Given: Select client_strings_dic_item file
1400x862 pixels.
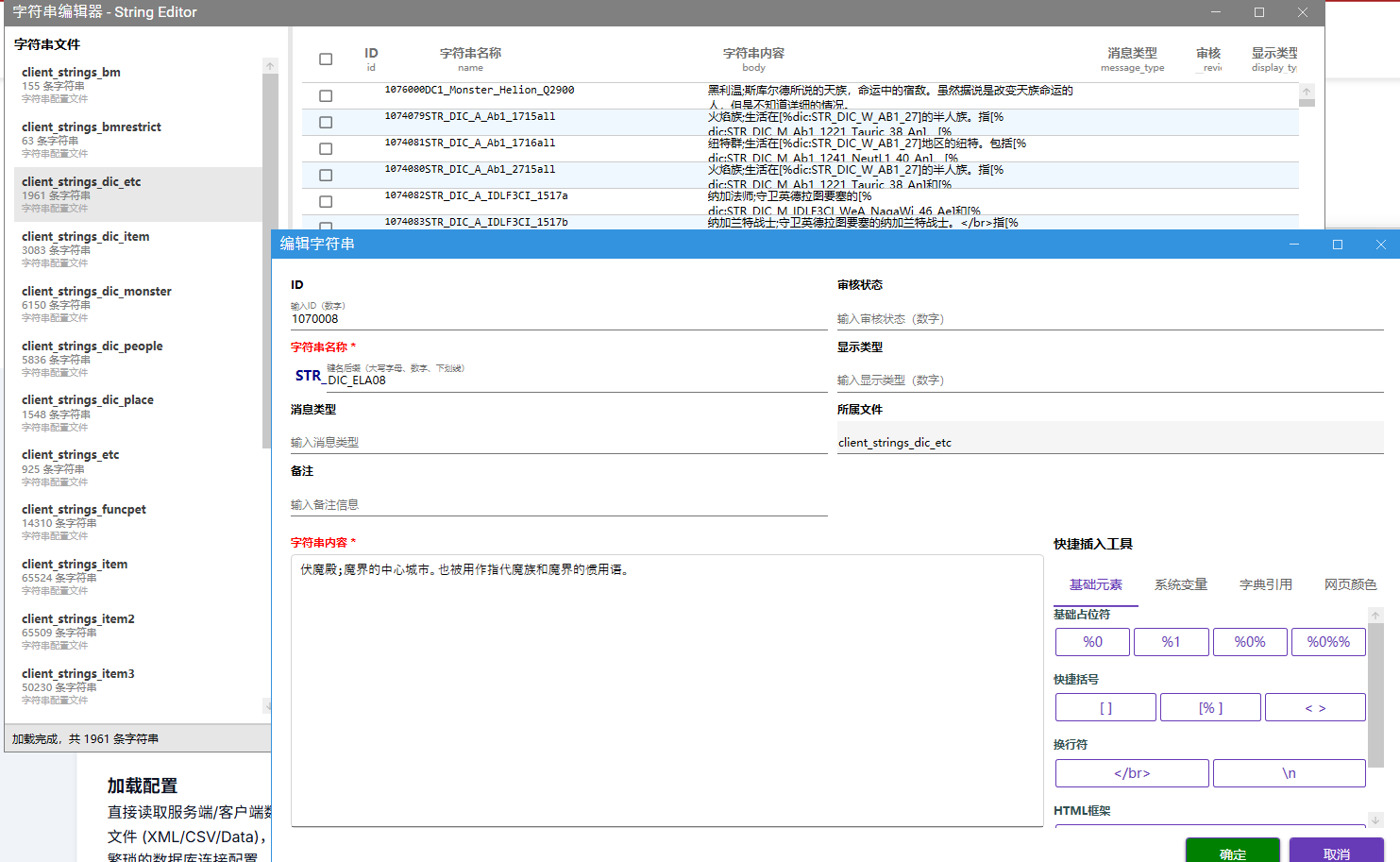Looking at the screenshot, I should [138, 249].
